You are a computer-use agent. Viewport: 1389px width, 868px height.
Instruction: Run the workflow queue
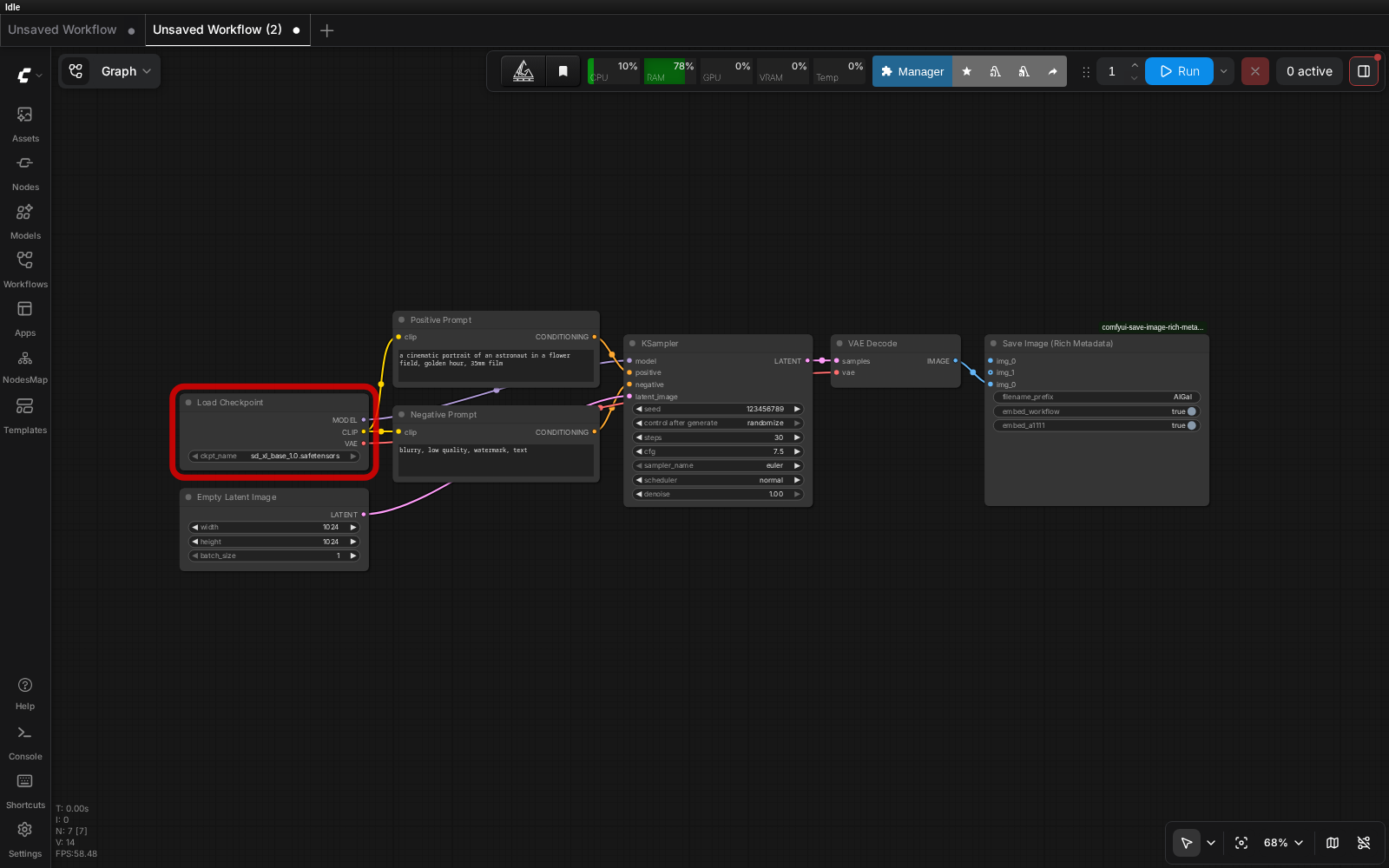point(1179,71)
